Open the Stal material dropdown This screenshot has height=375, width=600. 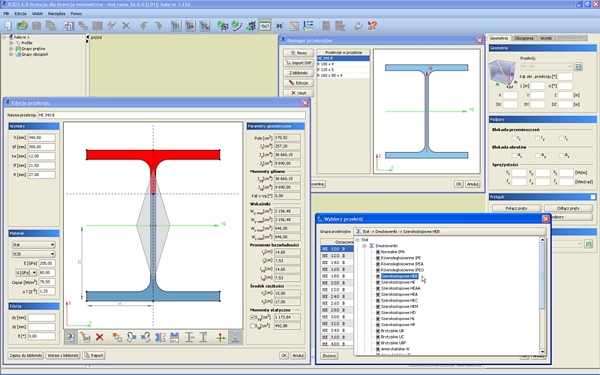[x=34, y=245]
